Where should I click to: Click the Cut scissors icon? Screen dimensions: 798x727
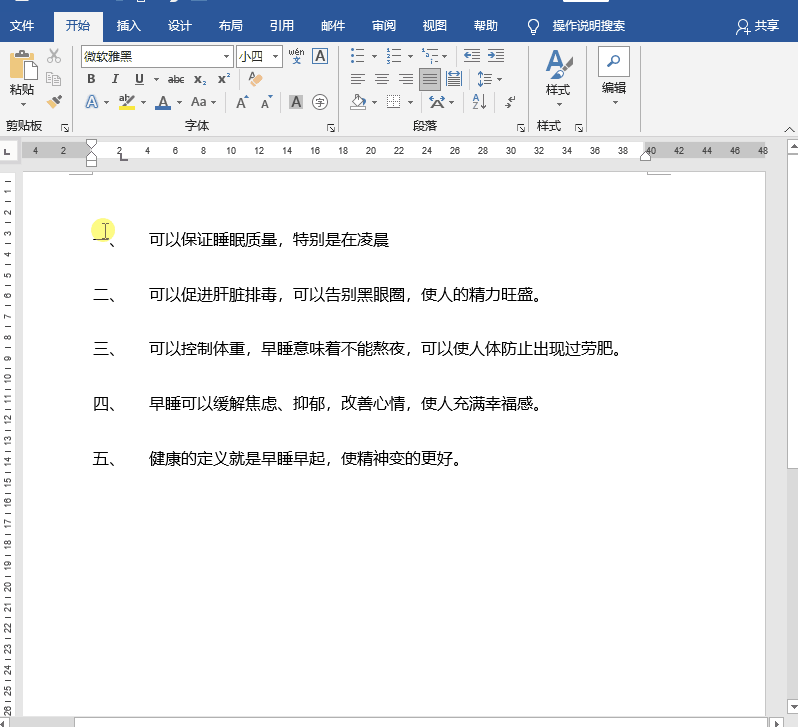click(54, 56)
